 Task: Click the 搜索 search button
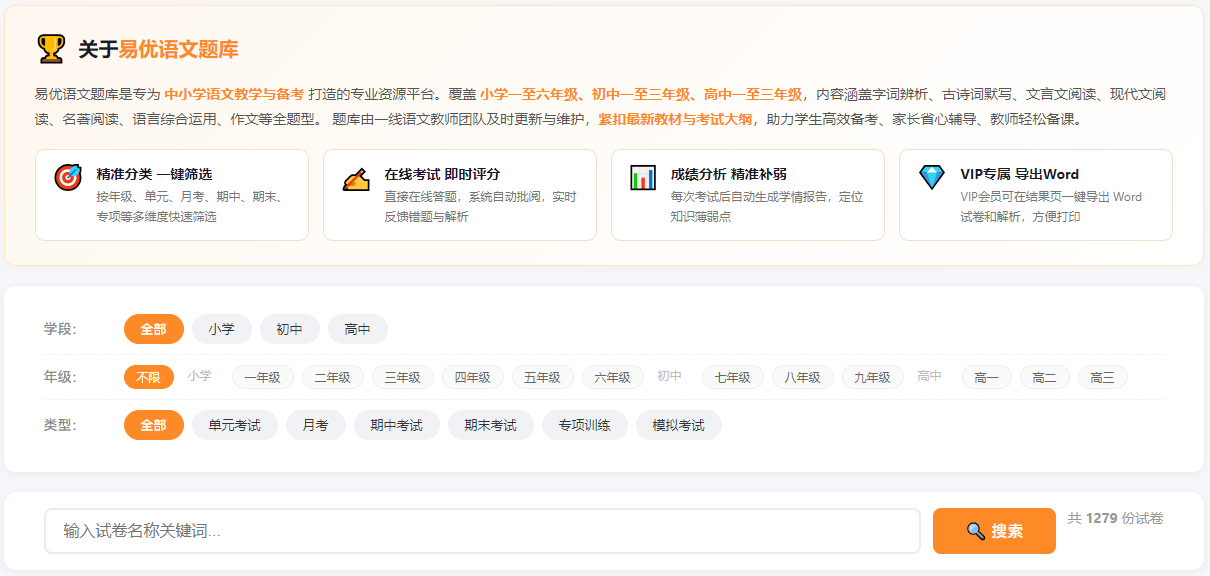point(994,531)
